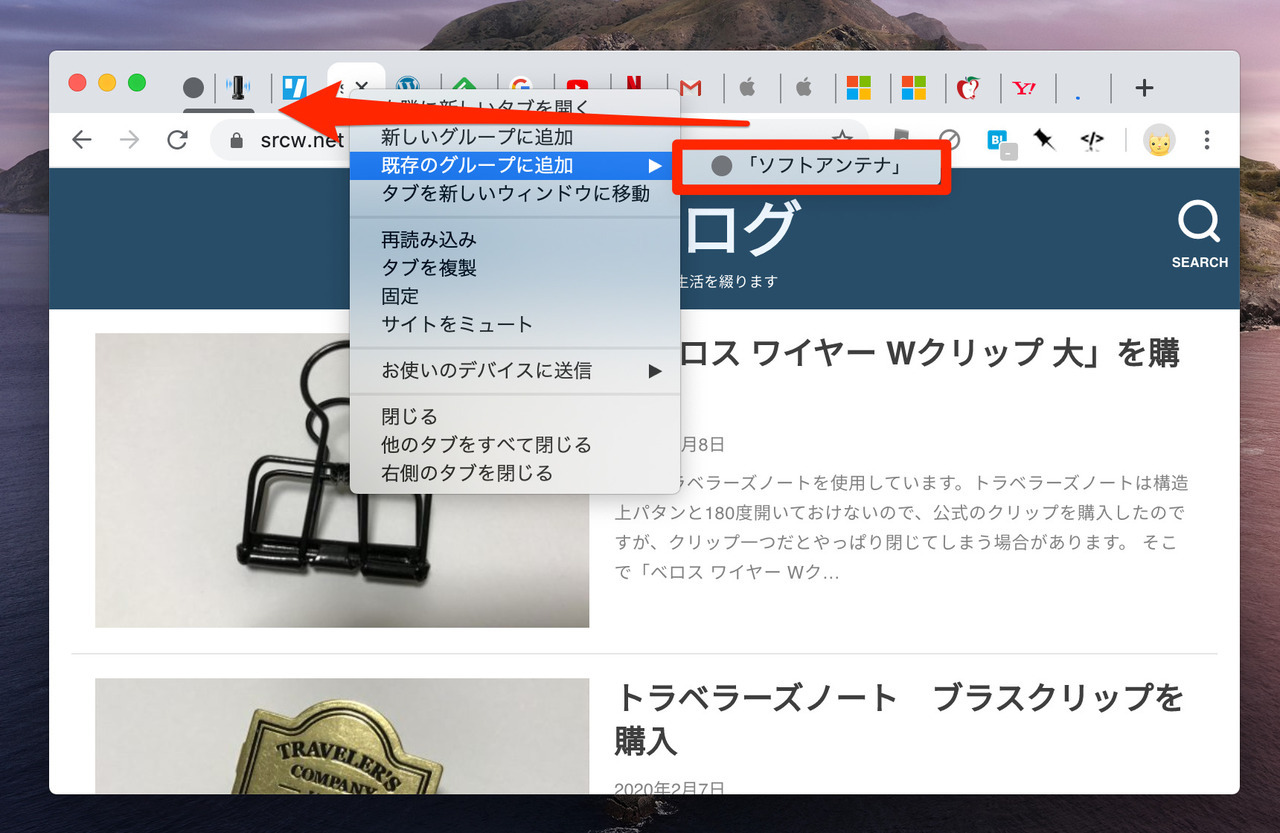Add a new tab with plus button
The width and height of the screenshot is (1280, 833).
point(1145,88)
